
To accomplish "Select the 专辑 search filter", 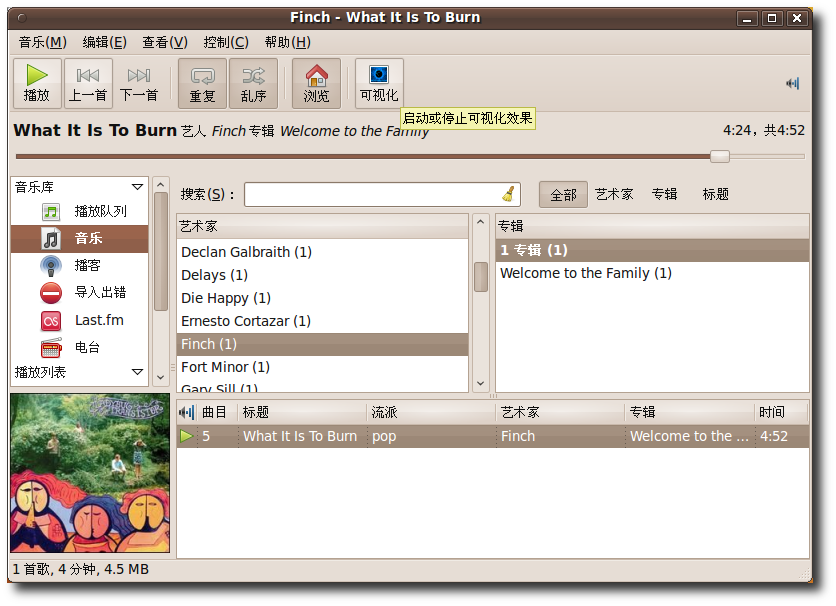I will (664, 195).
